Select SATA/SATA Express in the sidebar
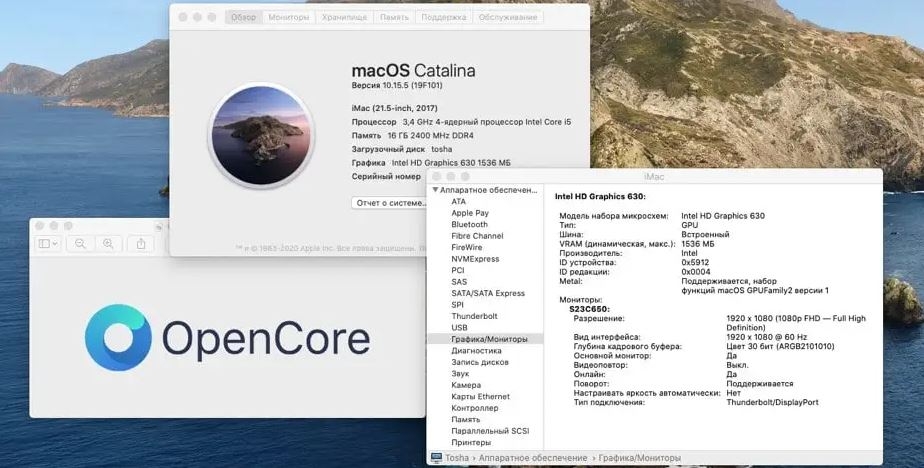924x468 pixels. coord(488,293)
